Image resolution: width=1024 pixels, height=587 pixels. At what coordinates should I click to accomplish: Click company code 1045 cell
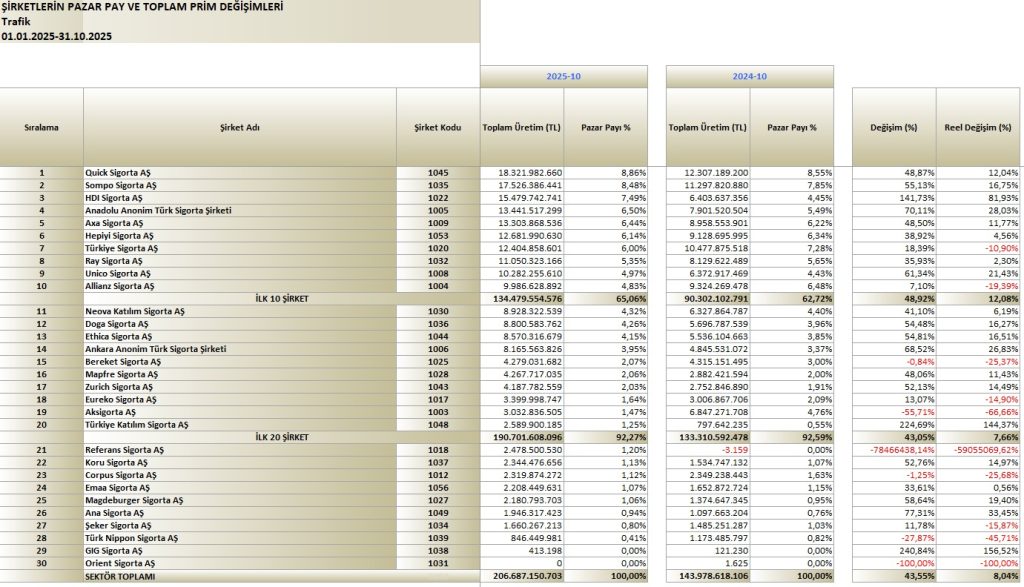coord(437,173)
